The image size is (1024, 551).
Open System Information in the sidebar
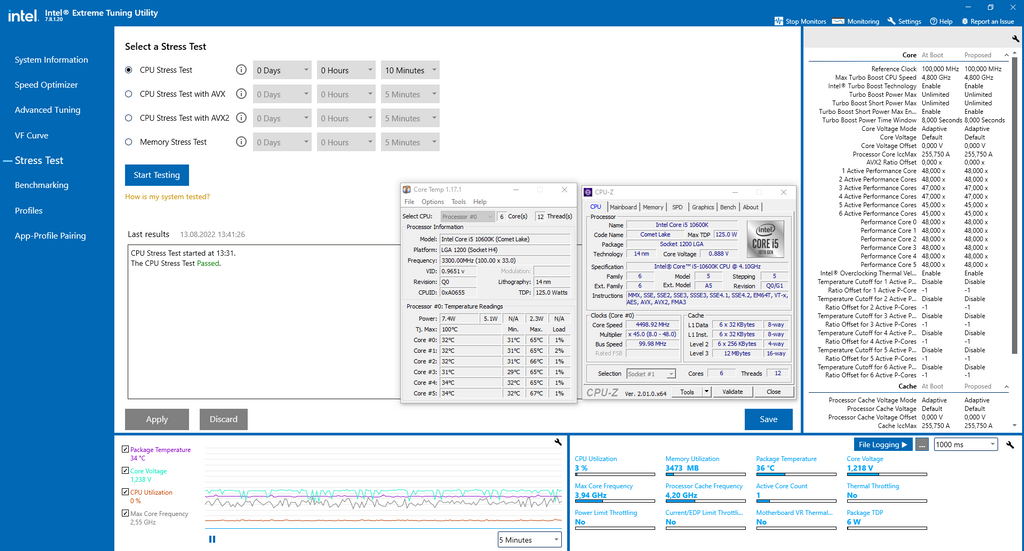click(51, 59)
